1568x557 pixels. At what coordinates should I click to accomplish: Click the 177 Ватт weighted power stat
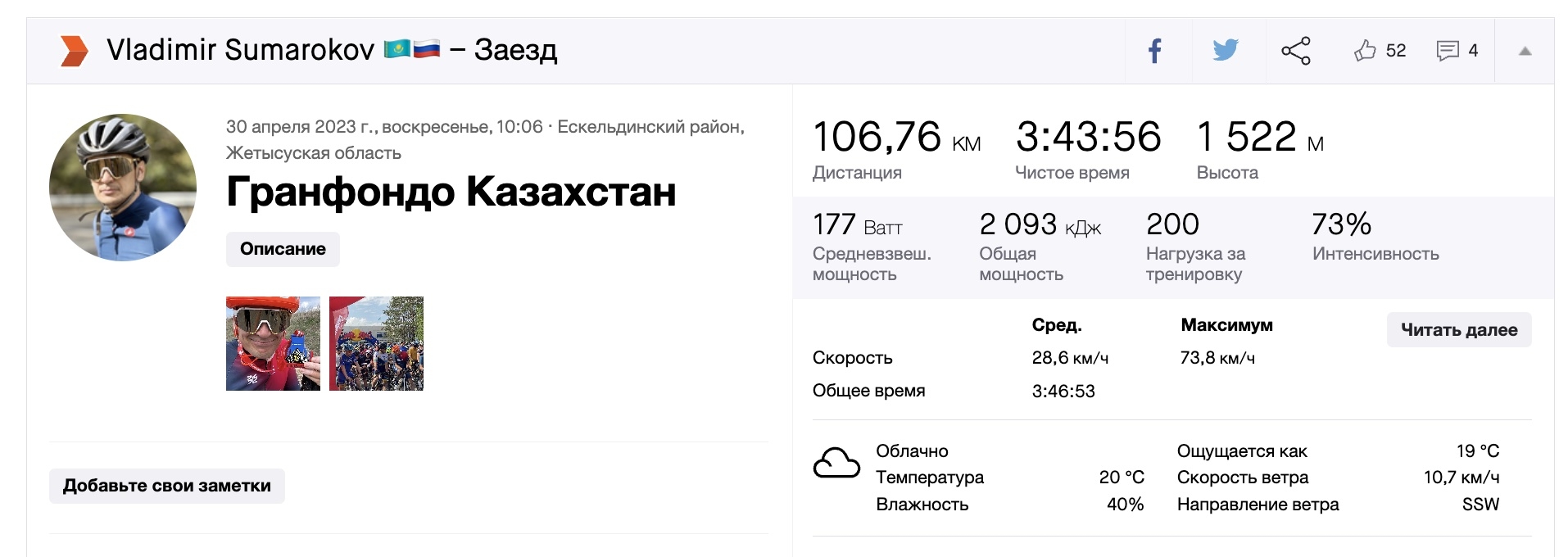pos(857,224)
